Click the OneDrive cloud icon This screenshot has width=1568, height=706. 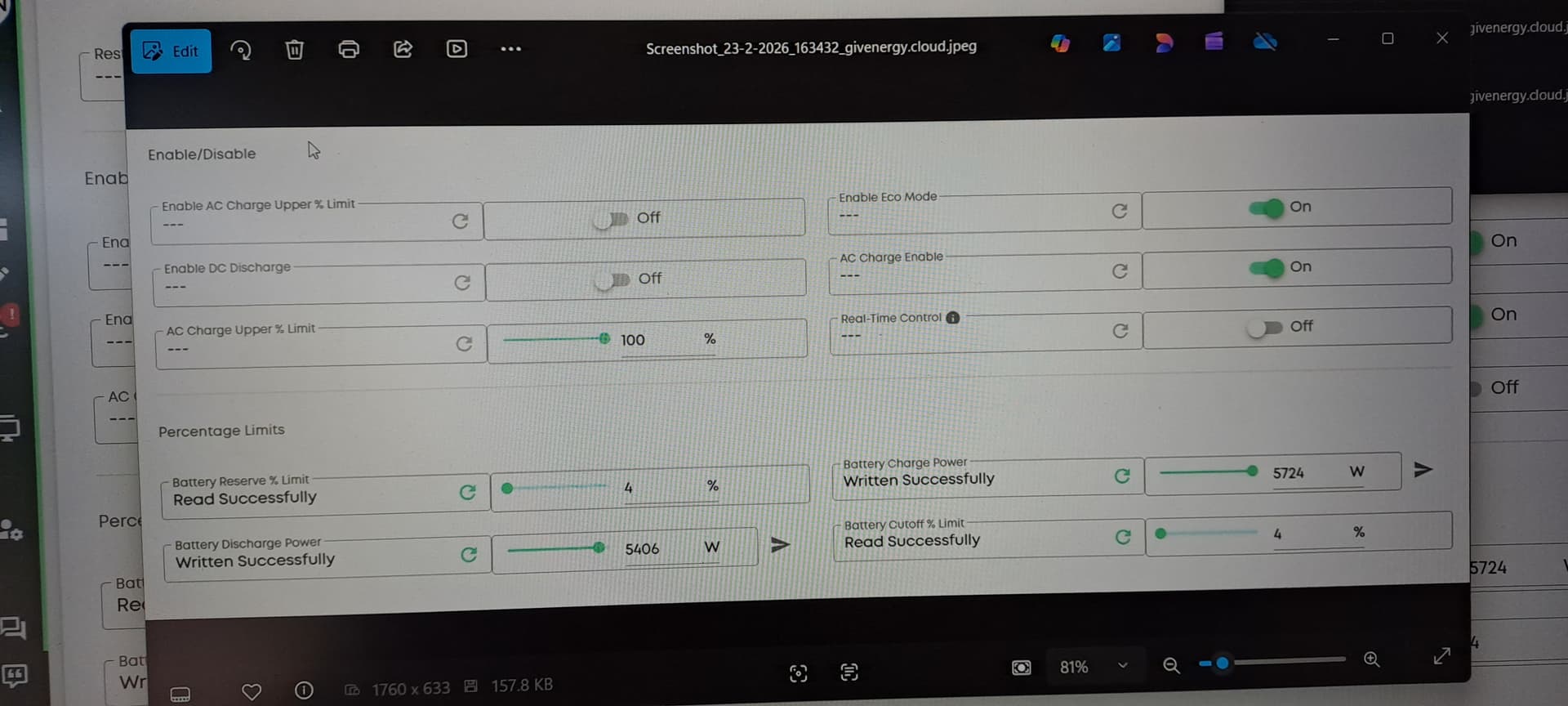[1265, 42]
